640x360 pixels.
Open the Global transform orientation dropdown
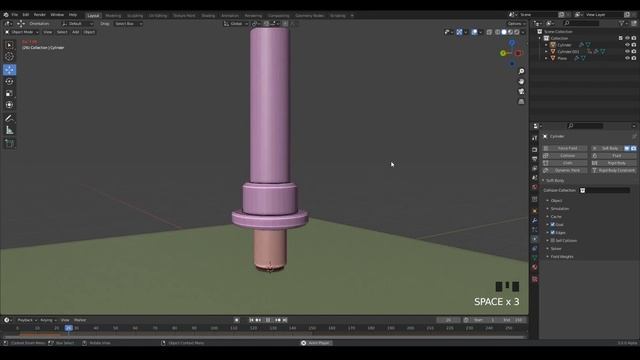point(236,24)
